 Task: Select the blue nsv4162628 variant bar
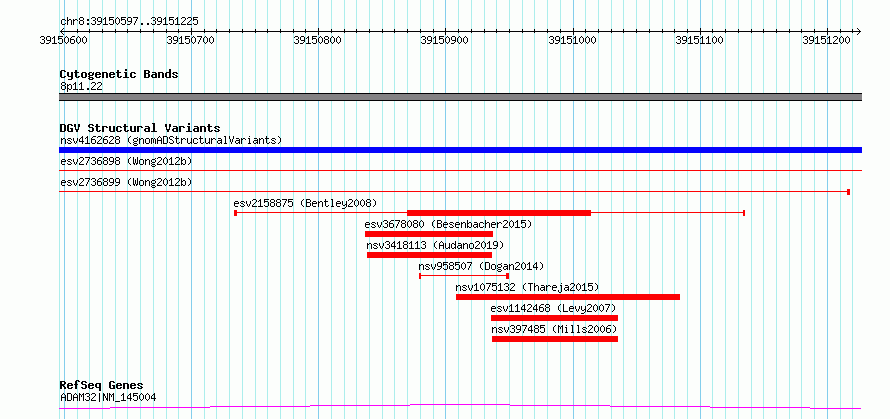460,150
